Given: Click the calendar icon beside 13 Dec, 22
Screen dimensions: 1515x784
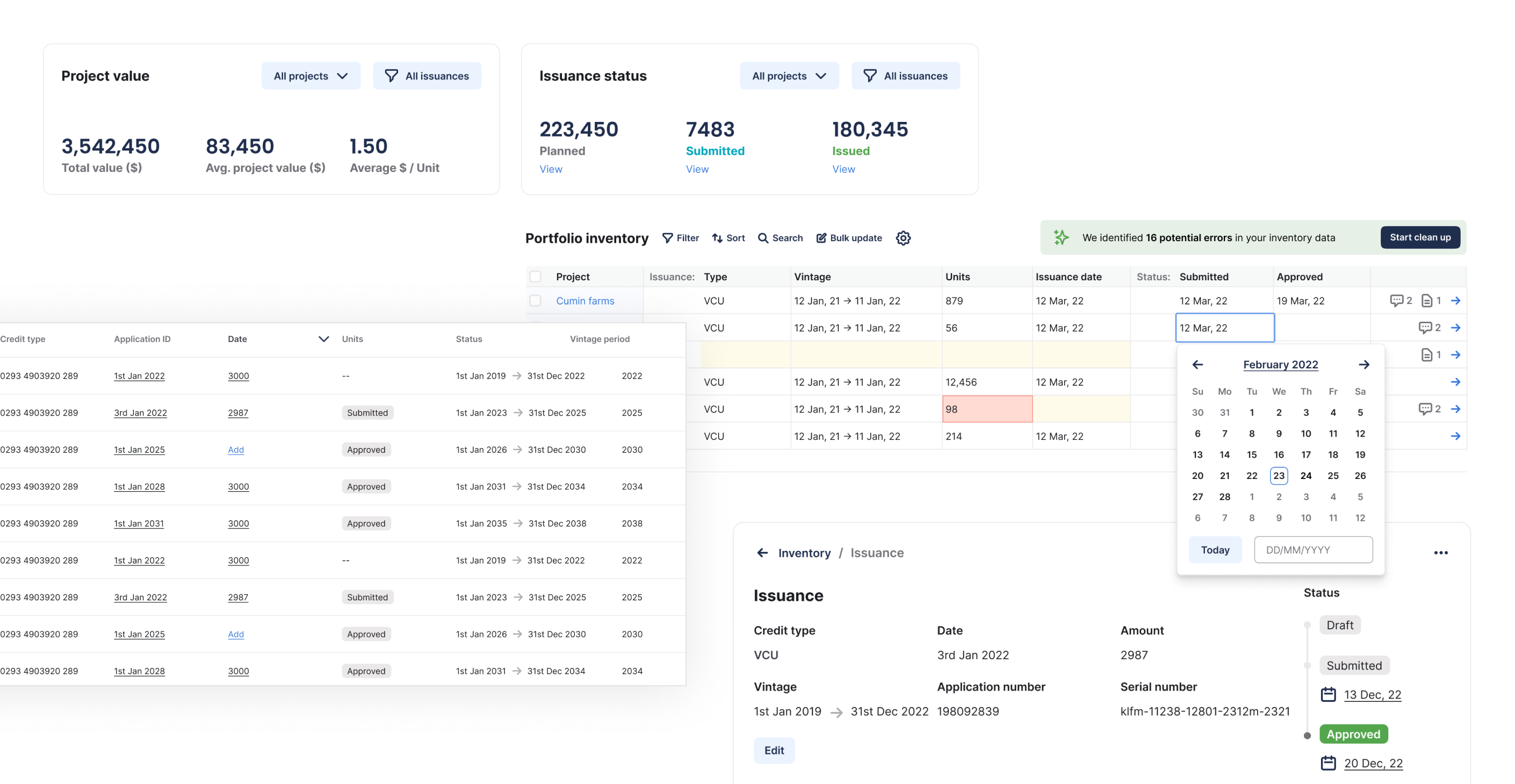Looking at the screenshot, I should pos(1328,694).
